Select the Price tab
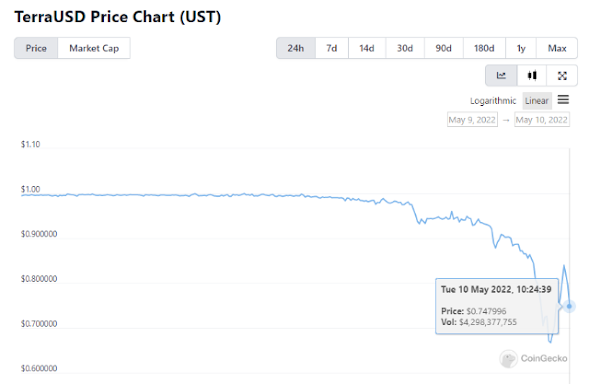 click(x=36, y=48)
